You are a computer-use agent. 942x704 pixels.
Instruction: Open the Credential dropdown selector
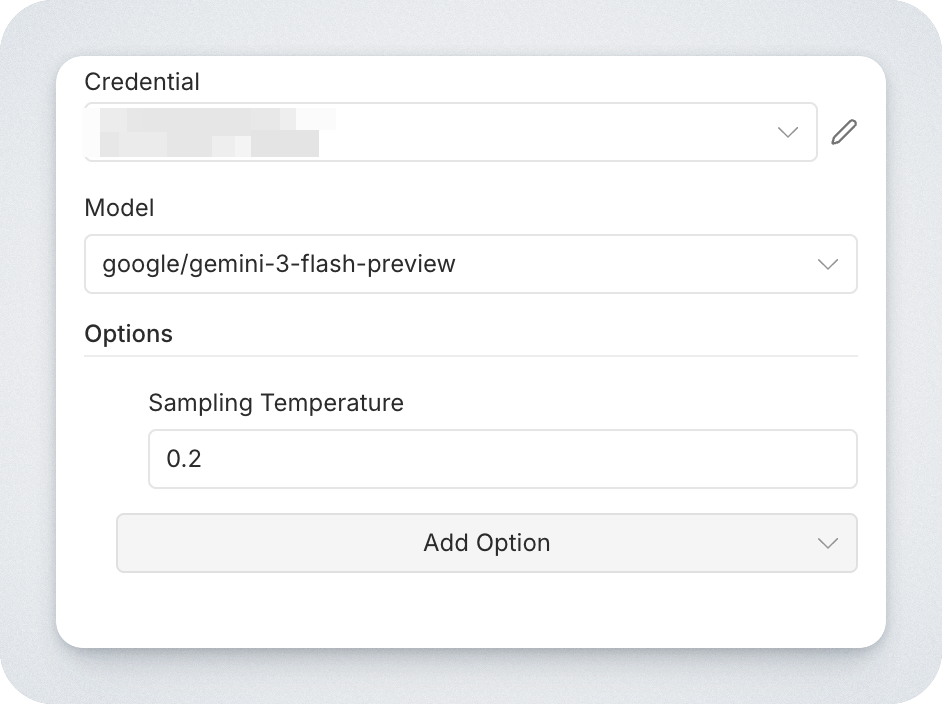pyautogui.click(x=450, y=132)
